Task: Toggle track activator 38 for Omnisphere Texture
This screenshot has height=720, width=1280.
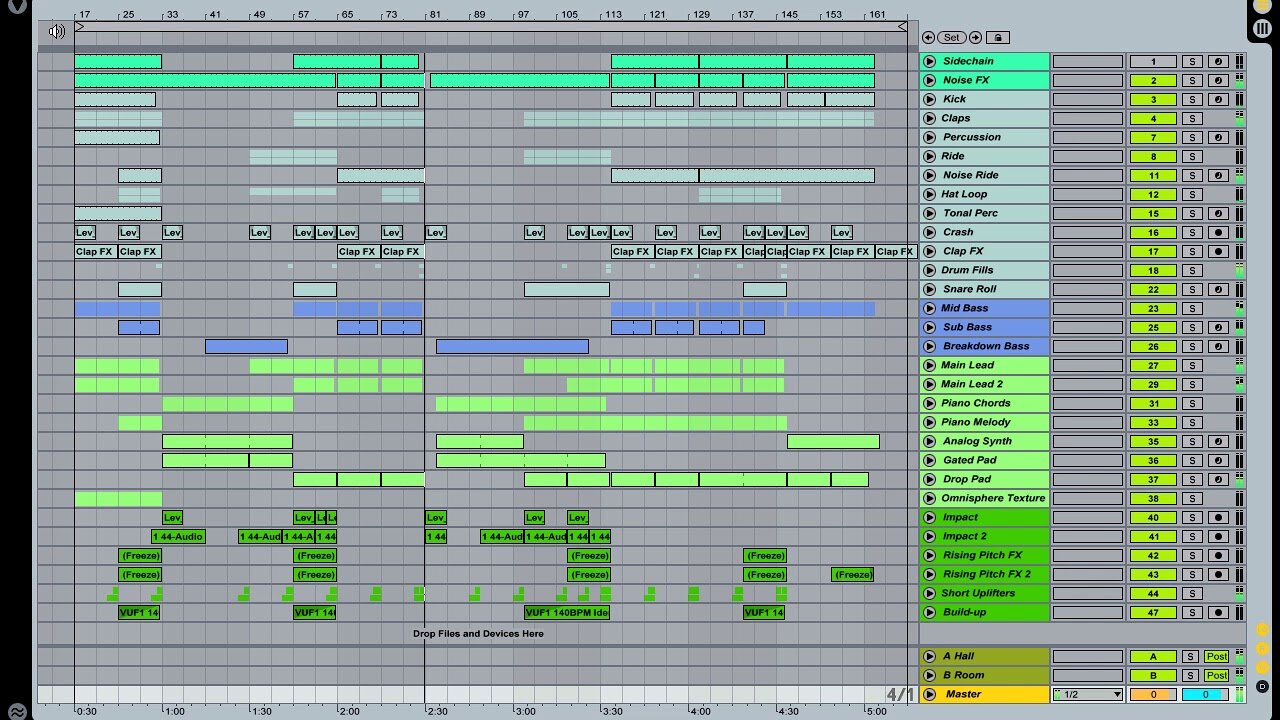Action: (x=1153, y=498)
